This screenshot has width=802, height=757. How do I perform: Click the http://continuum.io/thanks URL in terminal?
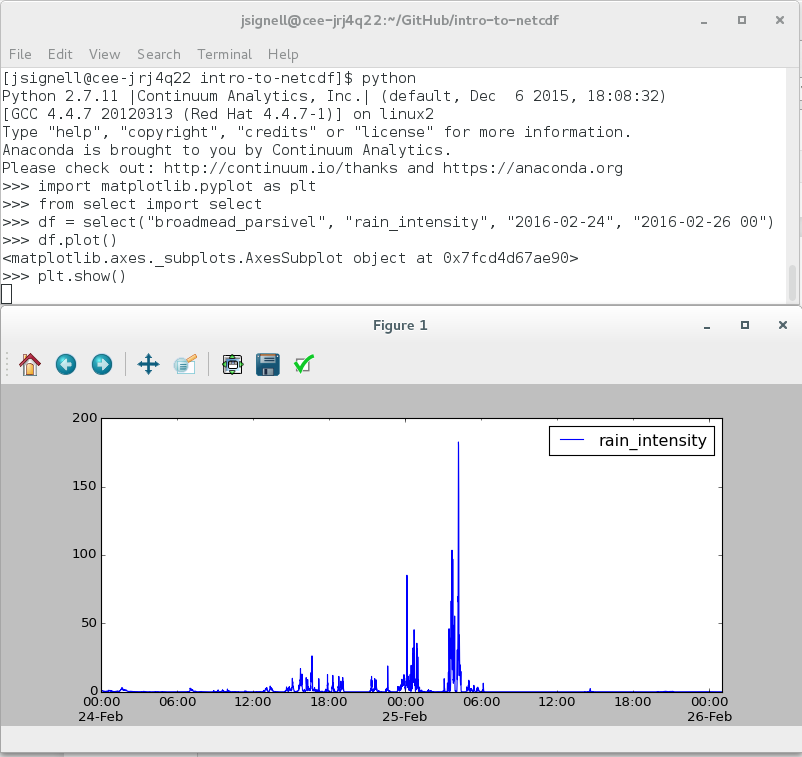tap(280, 168)
